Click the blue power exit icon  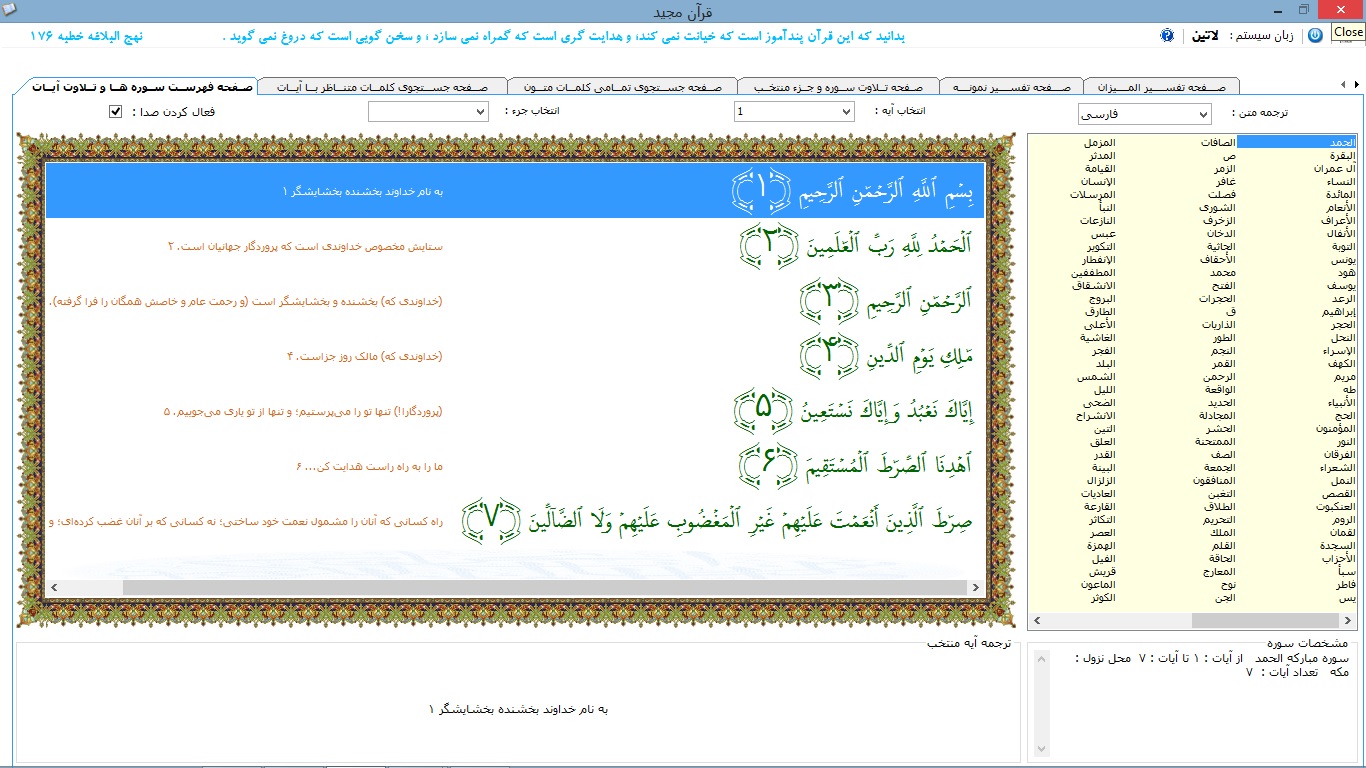(x=1315, y=35)
